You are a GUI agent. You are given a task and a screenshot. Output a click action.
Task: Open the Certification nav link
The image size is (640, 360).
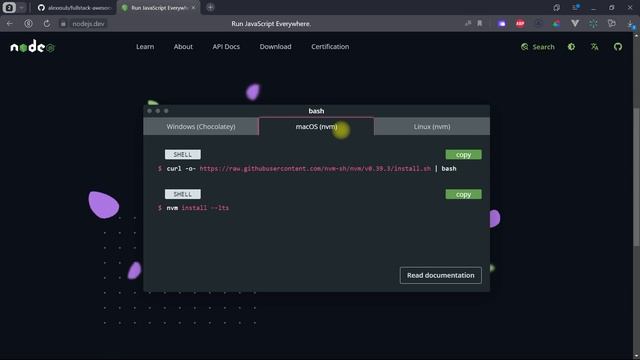pyautogui.click(x=330, y=47)
